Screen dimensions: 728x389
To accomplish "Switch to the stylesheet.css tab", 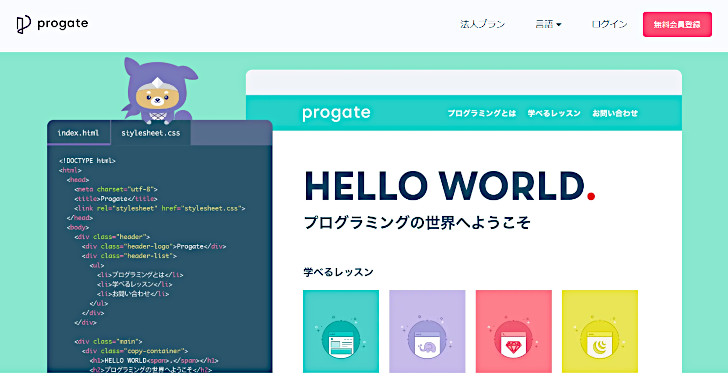I will coord(150,133).
